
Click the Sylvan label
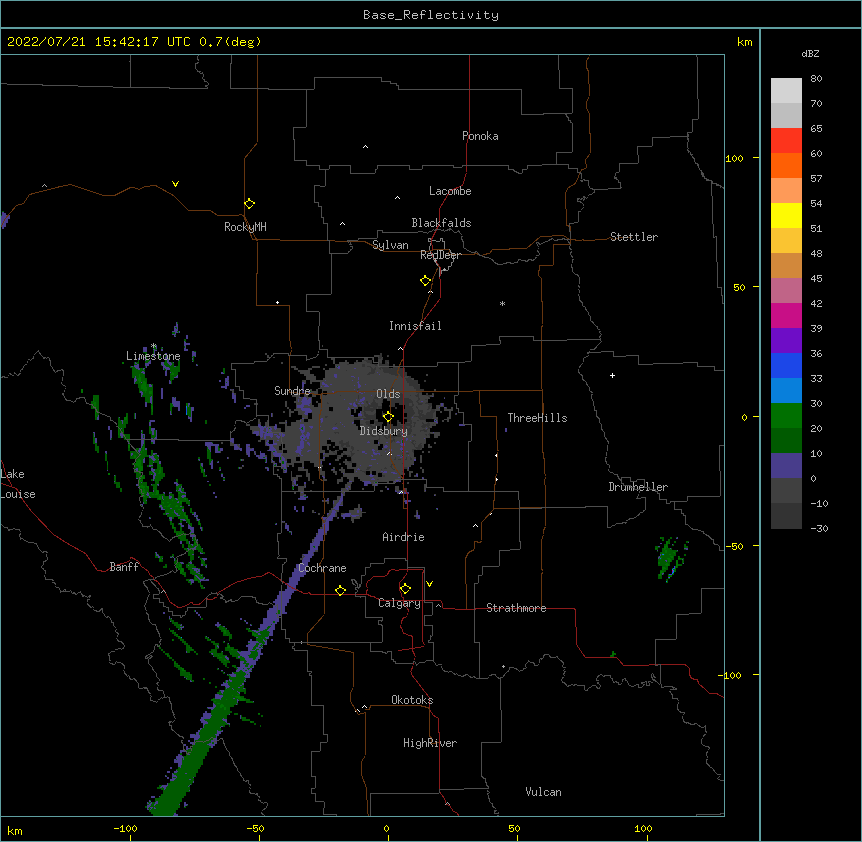[390, 245]
